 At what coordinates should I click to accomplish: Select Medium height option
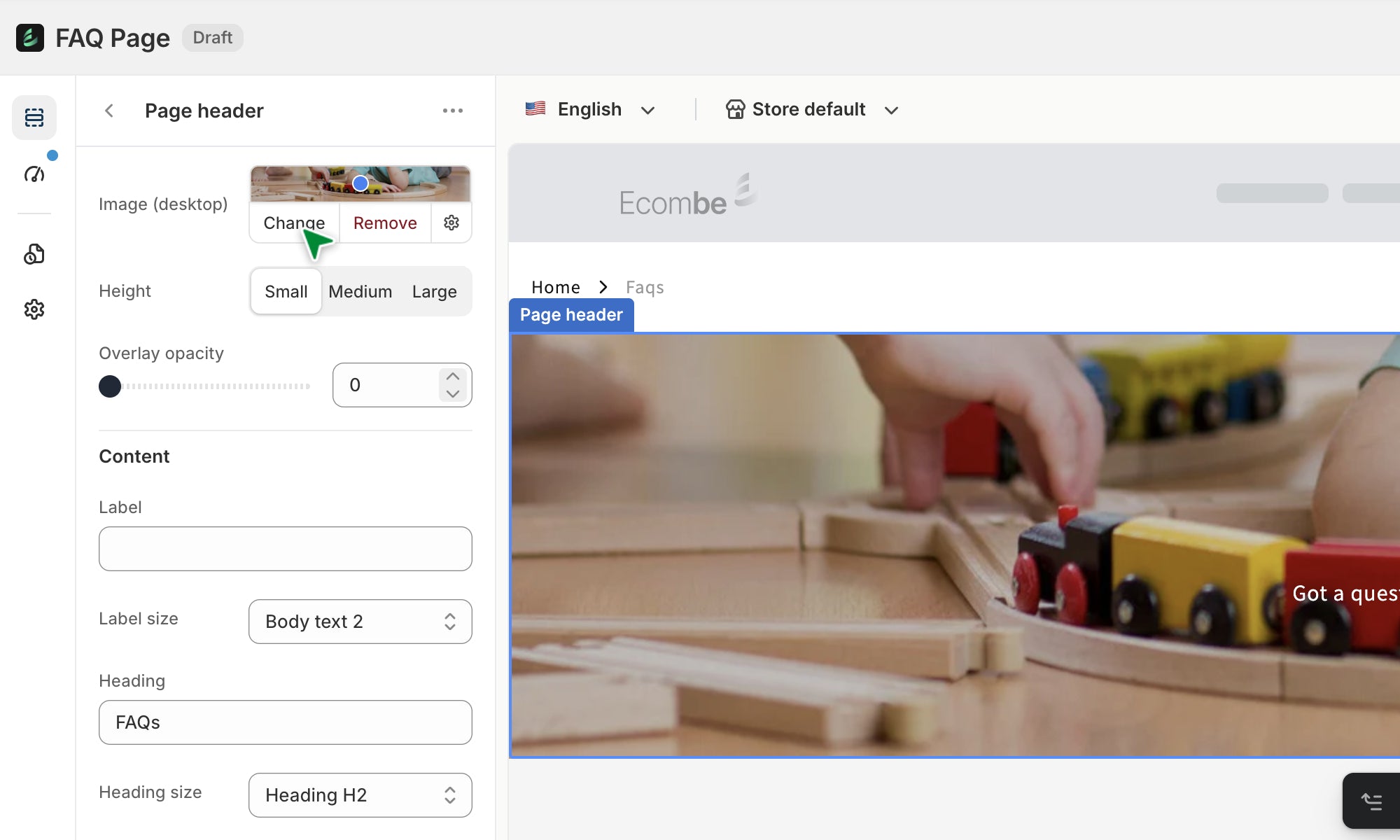coord(360,291)
